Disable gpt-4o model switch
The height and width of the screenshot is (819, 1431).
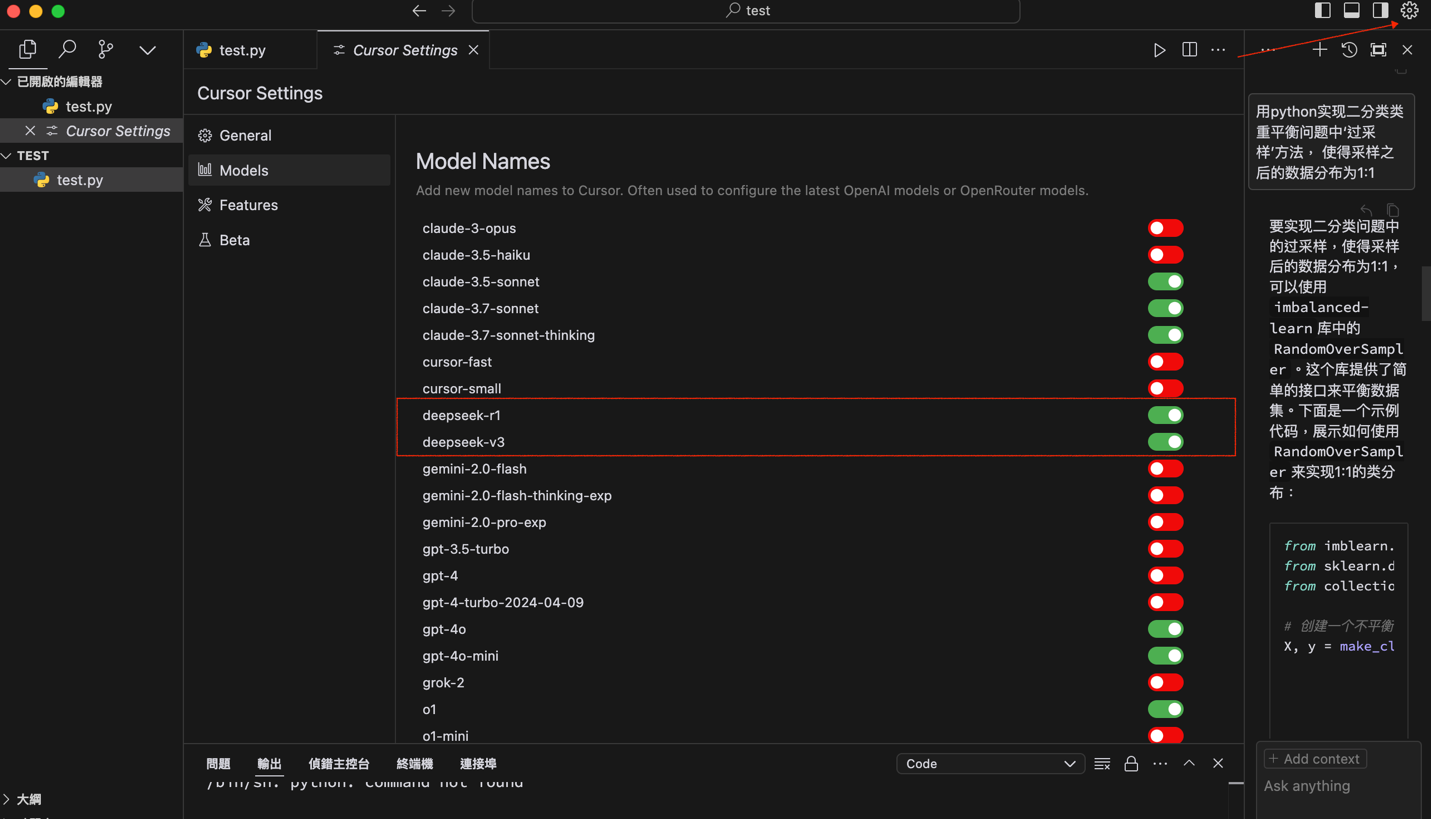pos(1165,629)
